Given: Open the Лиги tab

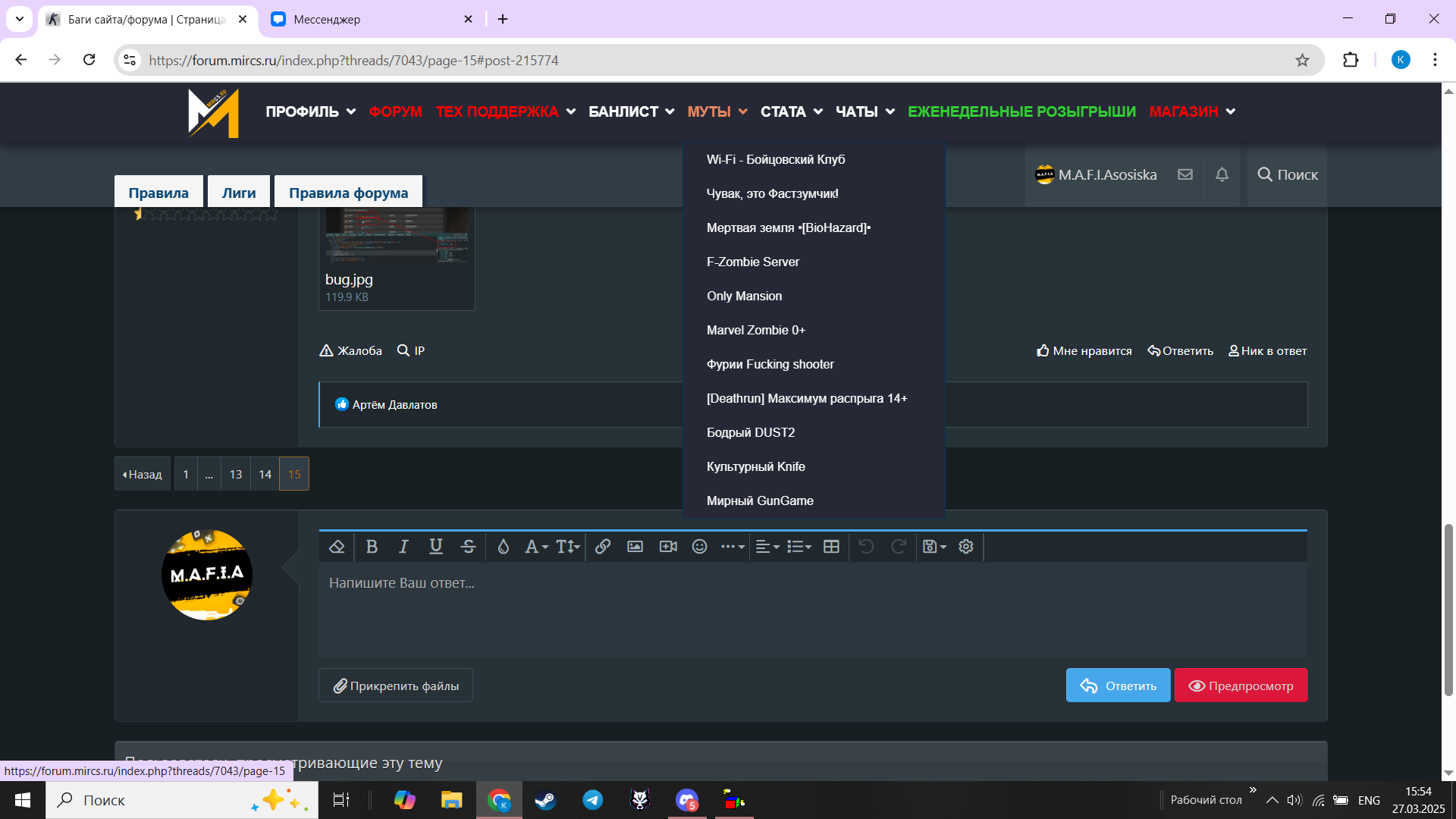Looking at the screenshot, I should coord(239,193).
